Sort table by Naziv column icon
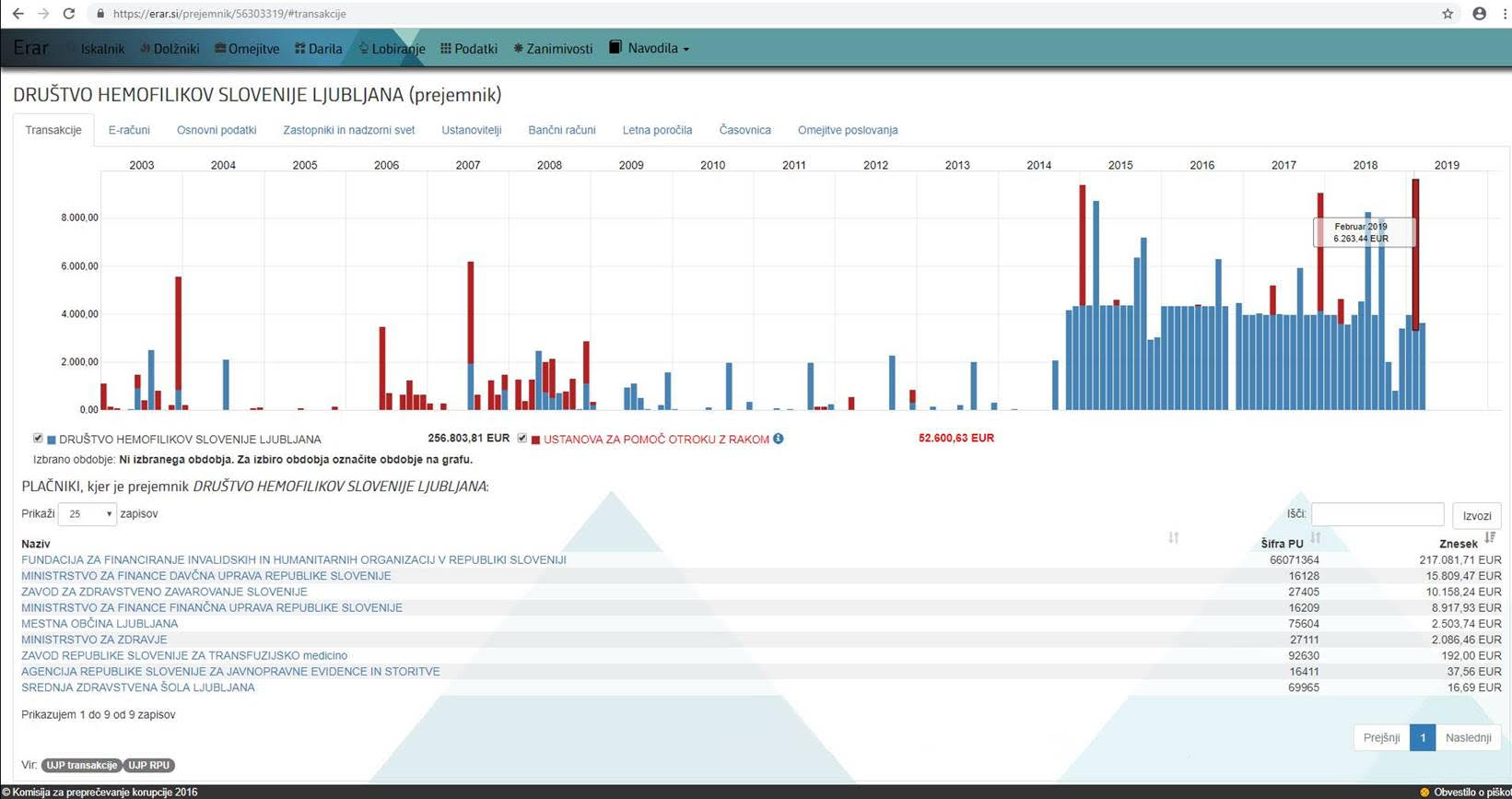 click(x=1173, y=538)
